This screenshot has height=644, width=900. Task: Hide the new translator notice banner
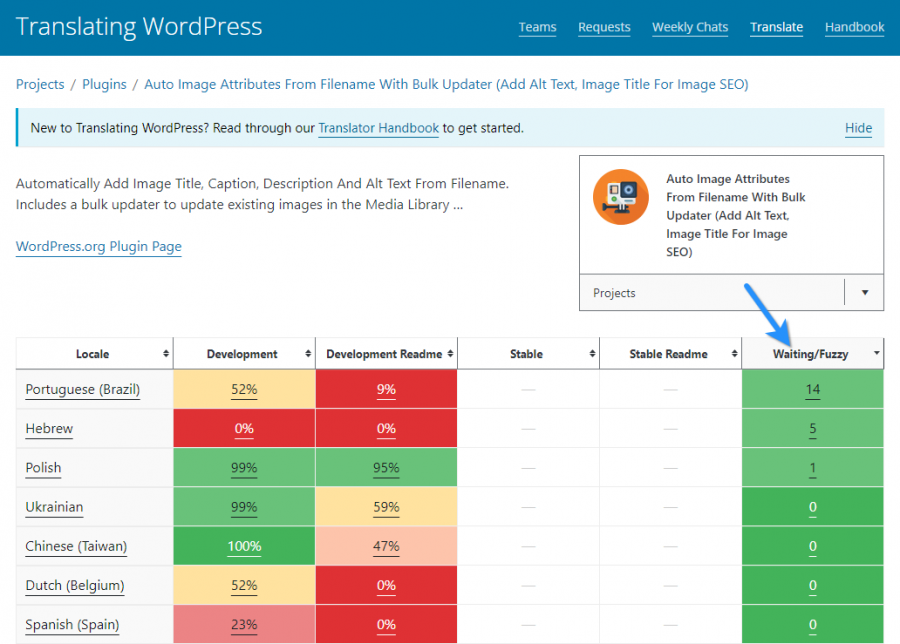coord(858,128)
